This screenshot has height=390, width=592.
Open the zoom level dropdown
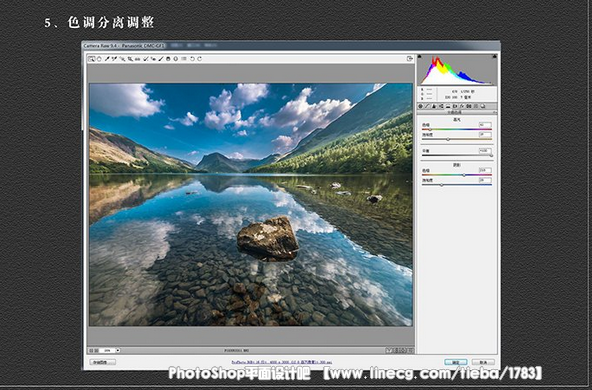118,350
